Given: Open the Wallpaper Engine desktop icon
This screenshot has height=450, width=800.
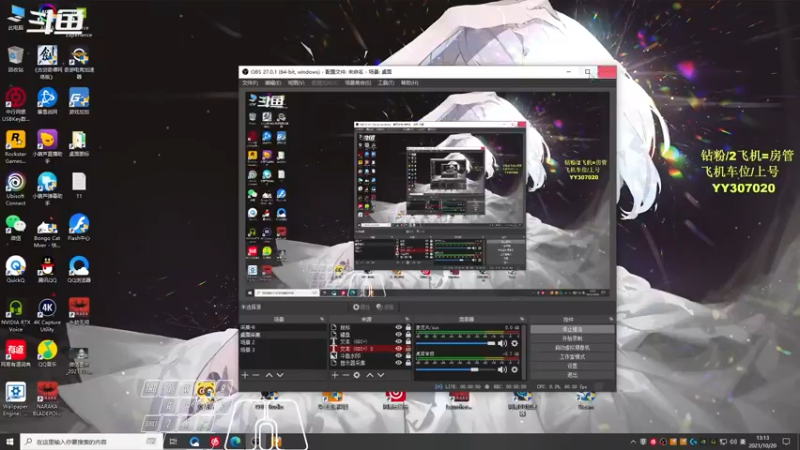Looking at the screenshot, I should pyautogui.click(x=16, y=399).
